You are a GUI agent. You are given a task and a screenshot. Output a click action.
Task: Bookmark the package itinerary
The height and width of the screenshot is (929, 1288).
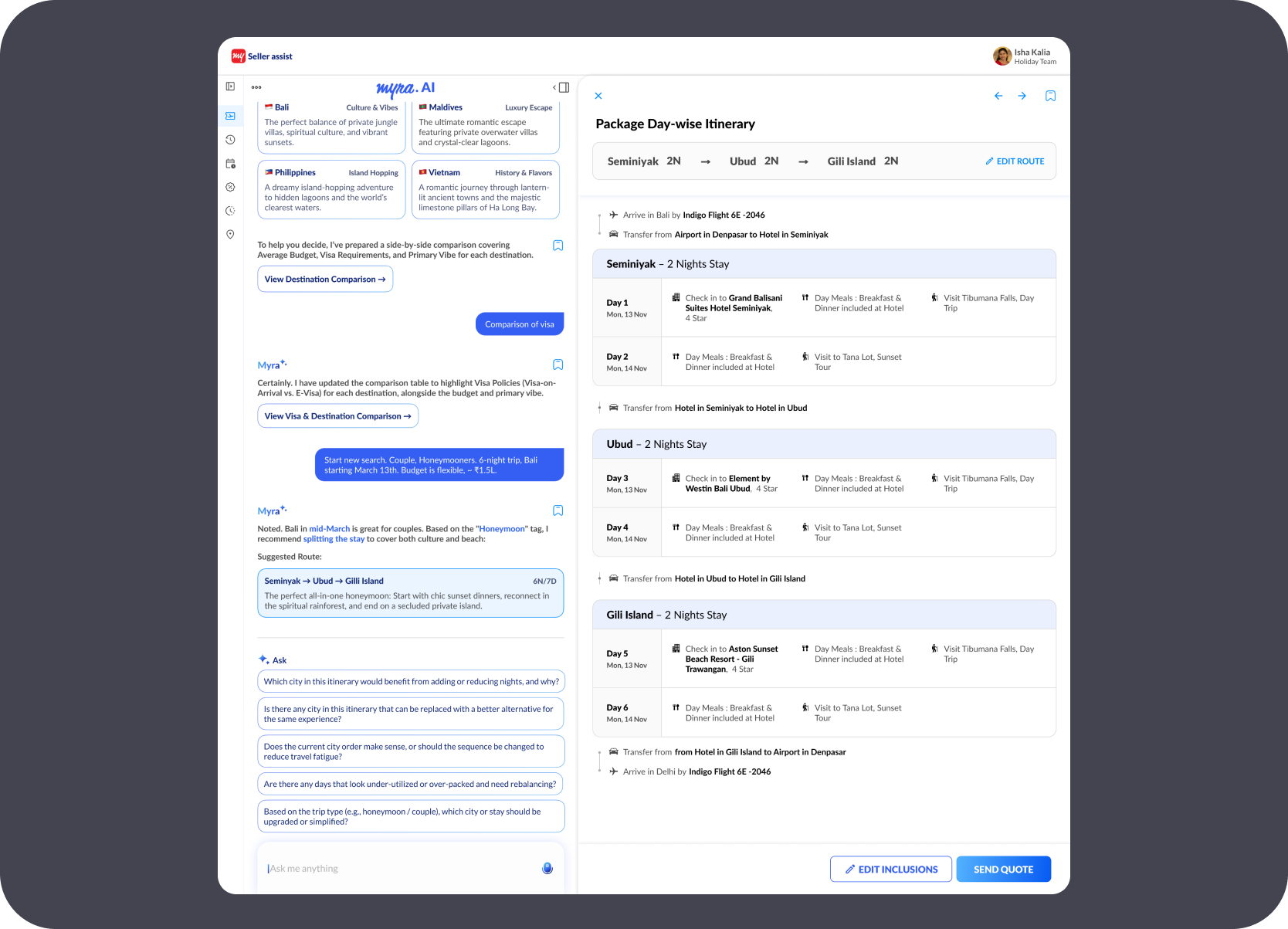pyautogui.click(x=1050, y=96)
